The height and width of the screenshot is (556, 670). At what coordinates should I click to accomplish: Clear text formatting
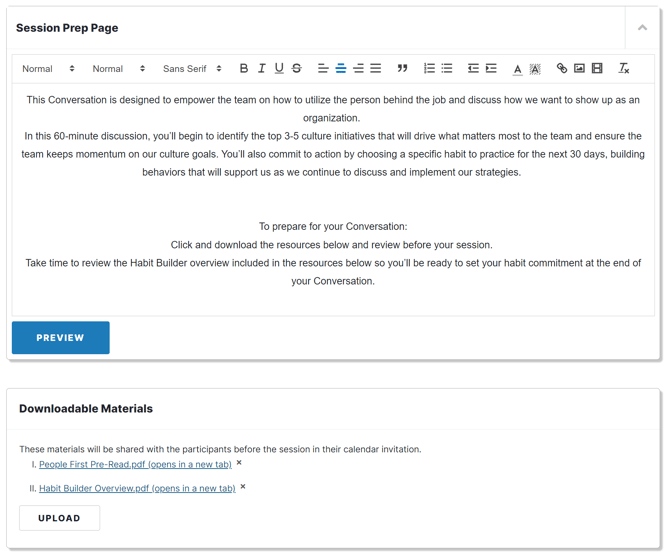623,69
